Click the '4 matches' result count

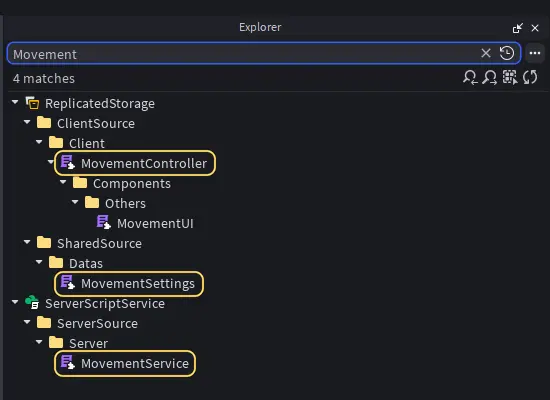pyautogui.click(x=43, y=78)
